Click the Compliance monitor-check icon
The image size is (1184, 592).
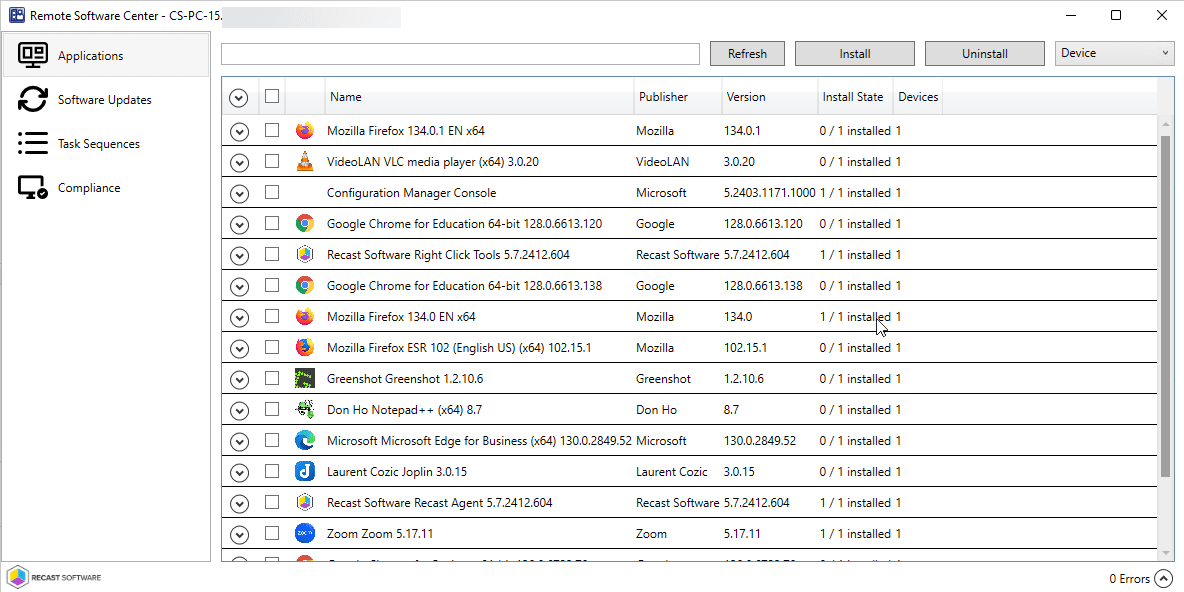pyautogui.click(x=32, y=187)
